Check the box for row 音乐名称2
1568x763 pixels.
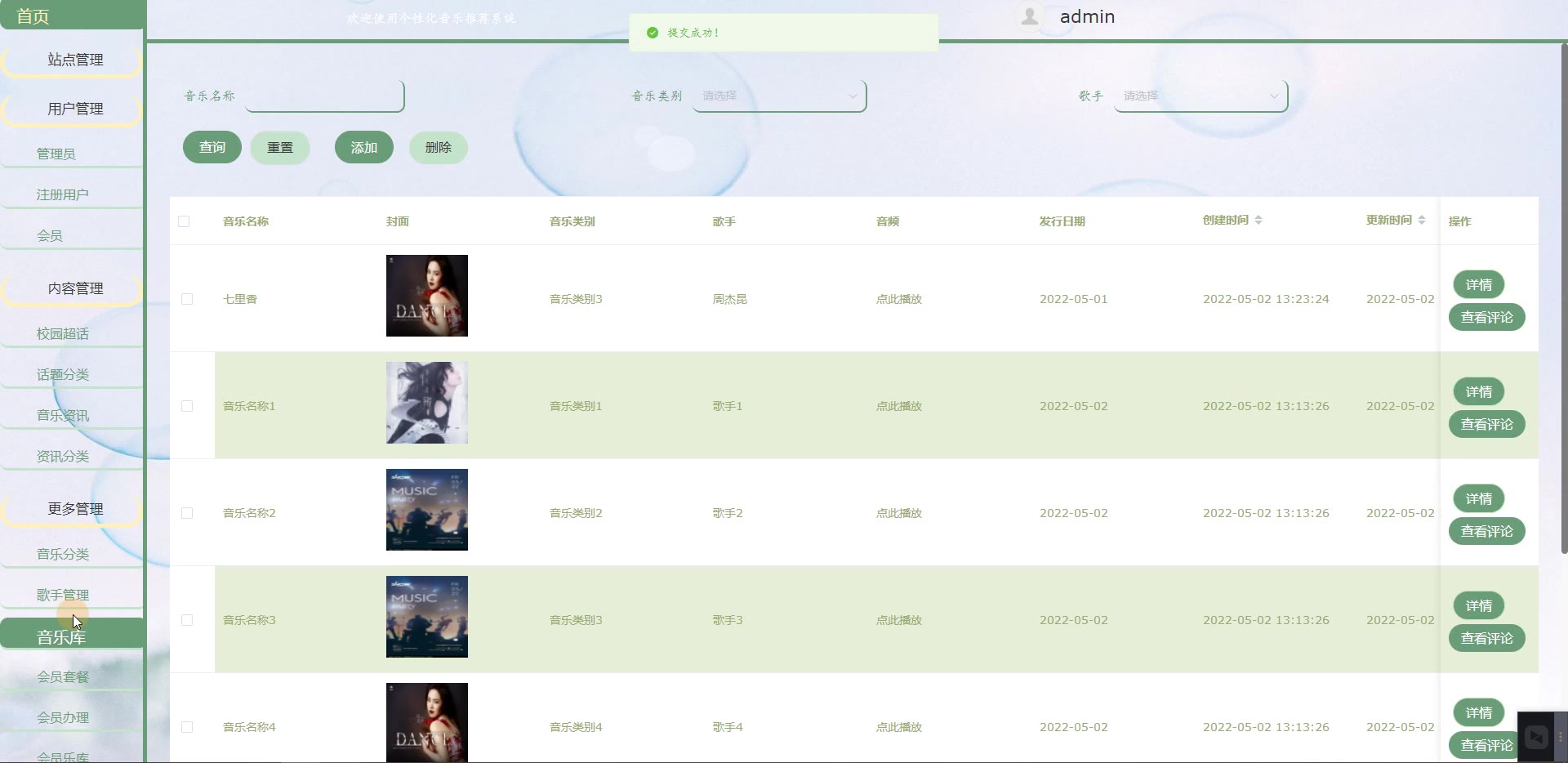(x=187, y=513)
